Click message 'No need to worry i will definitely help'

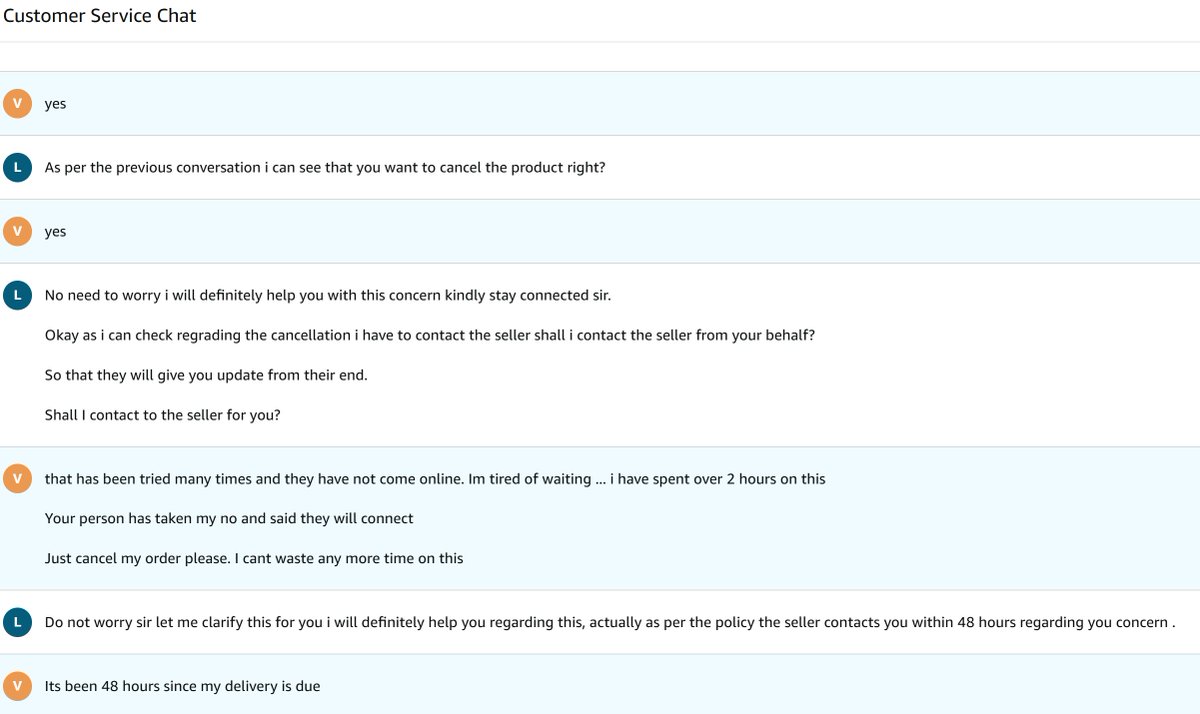coord(328,296)
